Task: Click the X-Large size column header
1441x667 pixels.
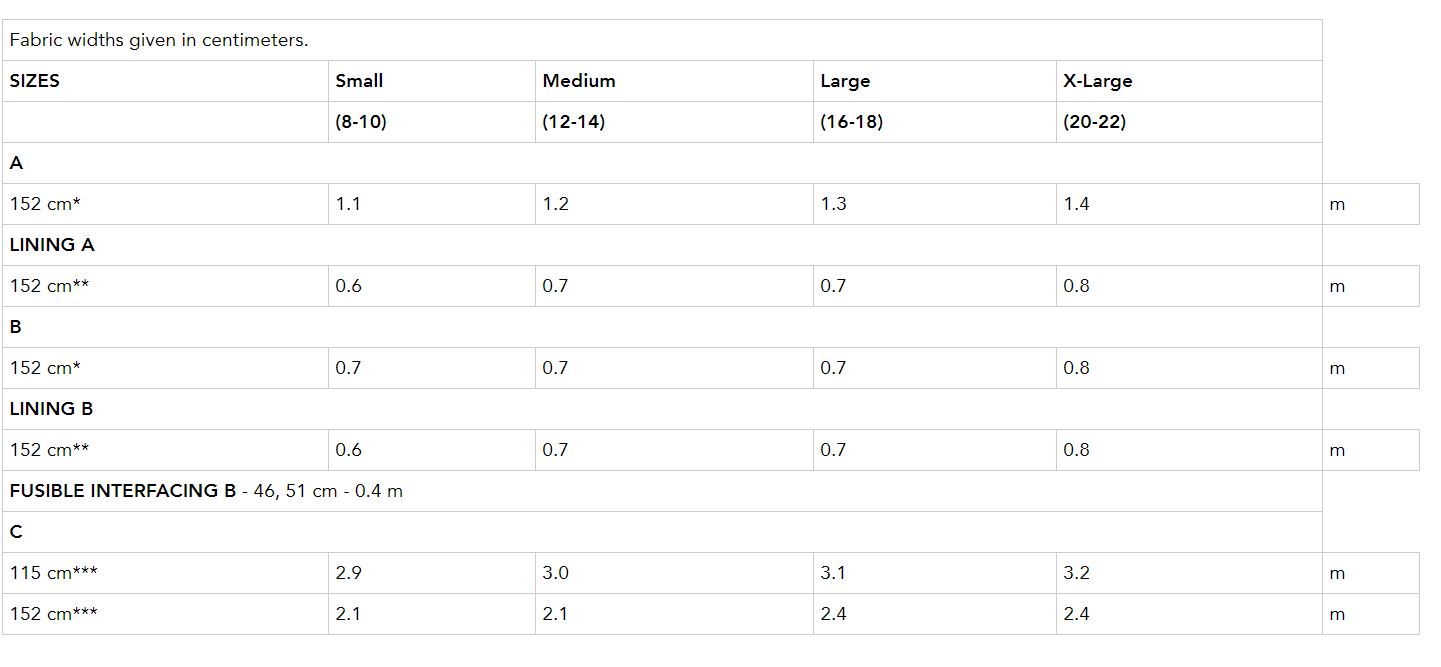Action: (1097, 81)
